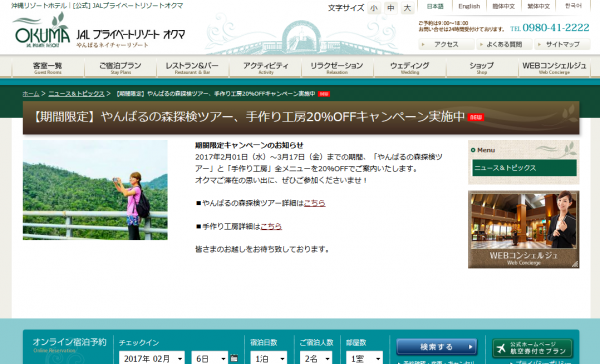Open the number of guests dropdown
Image resolution: width=600 pixels, height=364 pixels.
[x=316, y=358]
